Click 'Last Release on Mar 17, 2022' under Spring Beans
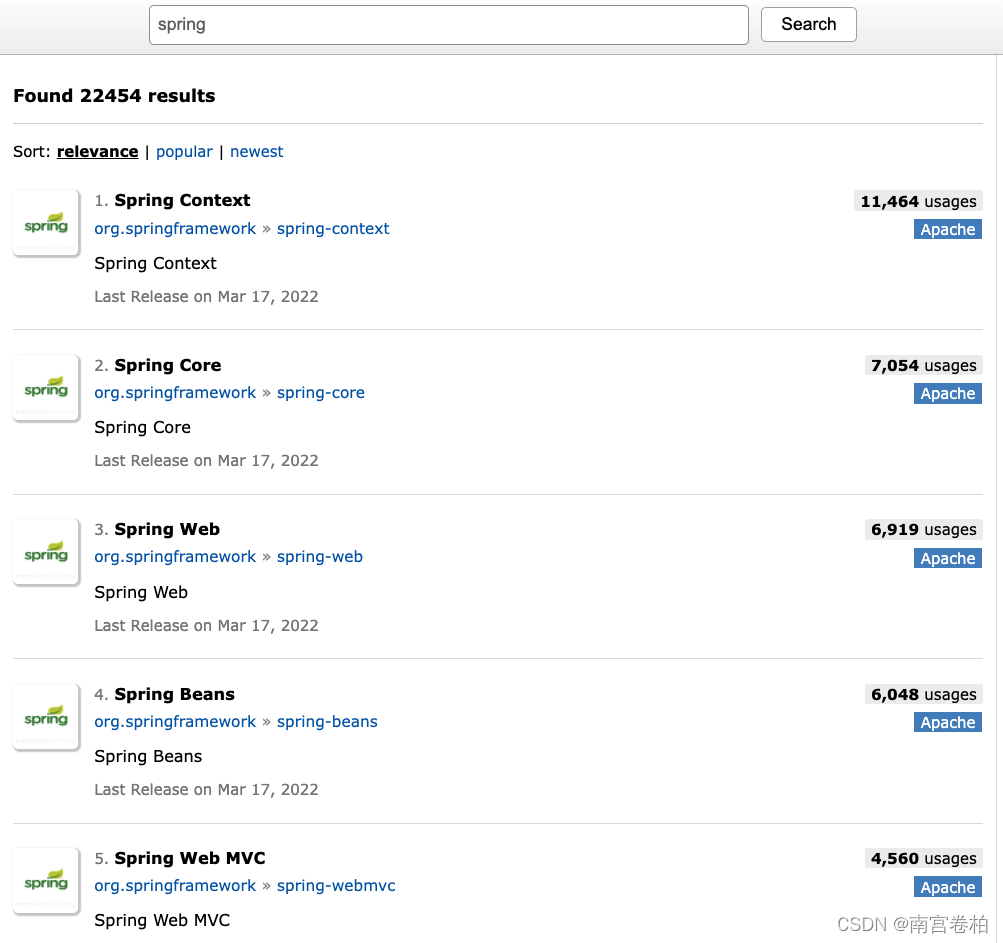This screenshot has width=1003, height=943. pos(207,790)
